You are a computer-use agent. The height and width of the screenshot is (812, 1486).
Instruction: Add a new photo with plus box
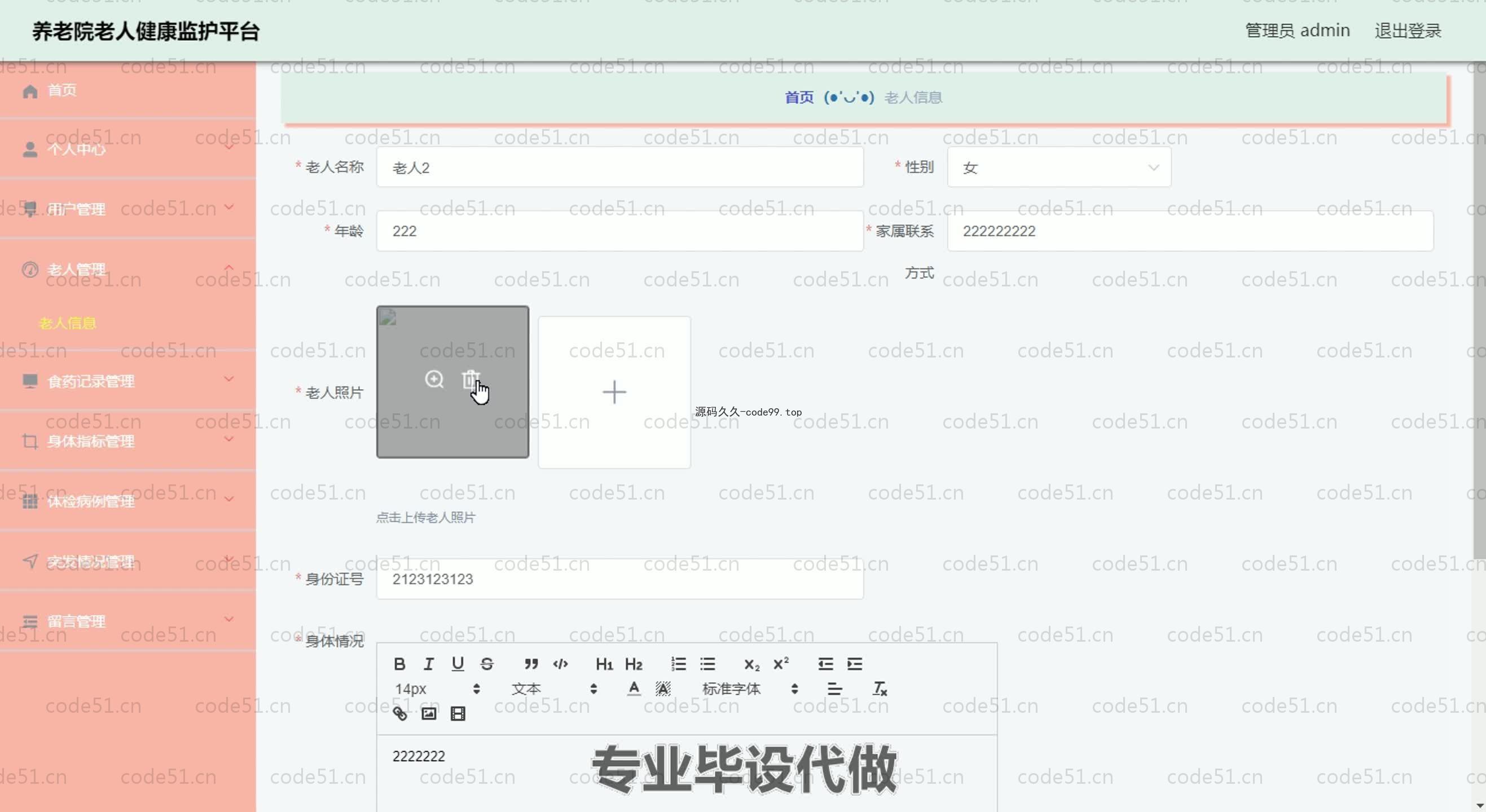pos(614,392)
